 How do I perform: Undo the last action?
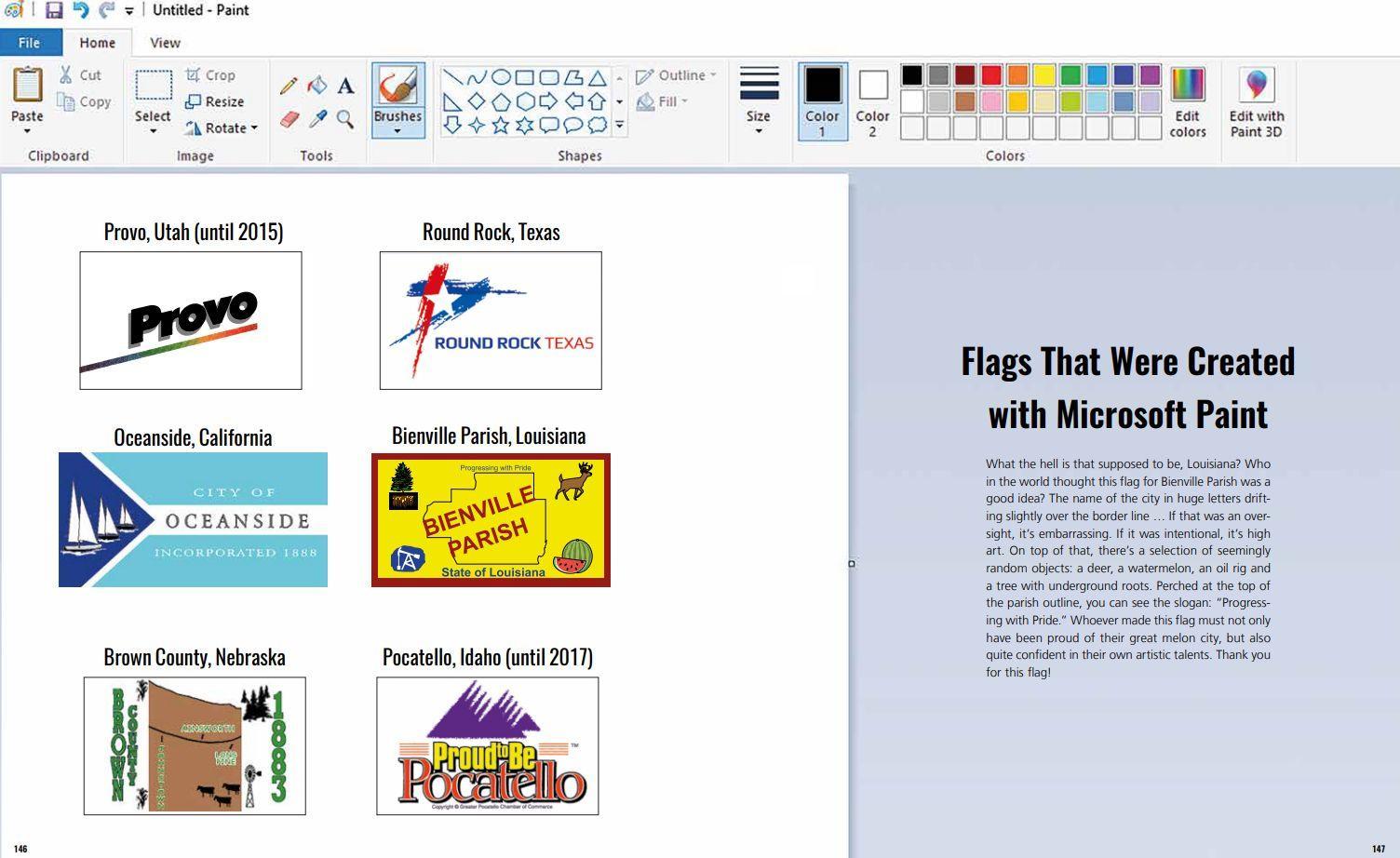tap(80, 10)
